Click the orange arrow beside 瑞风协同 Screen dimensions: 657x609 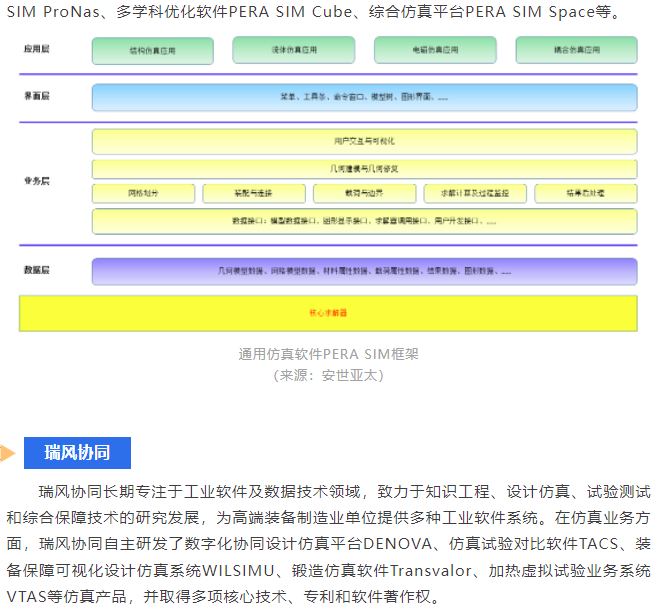pos(8,453)
